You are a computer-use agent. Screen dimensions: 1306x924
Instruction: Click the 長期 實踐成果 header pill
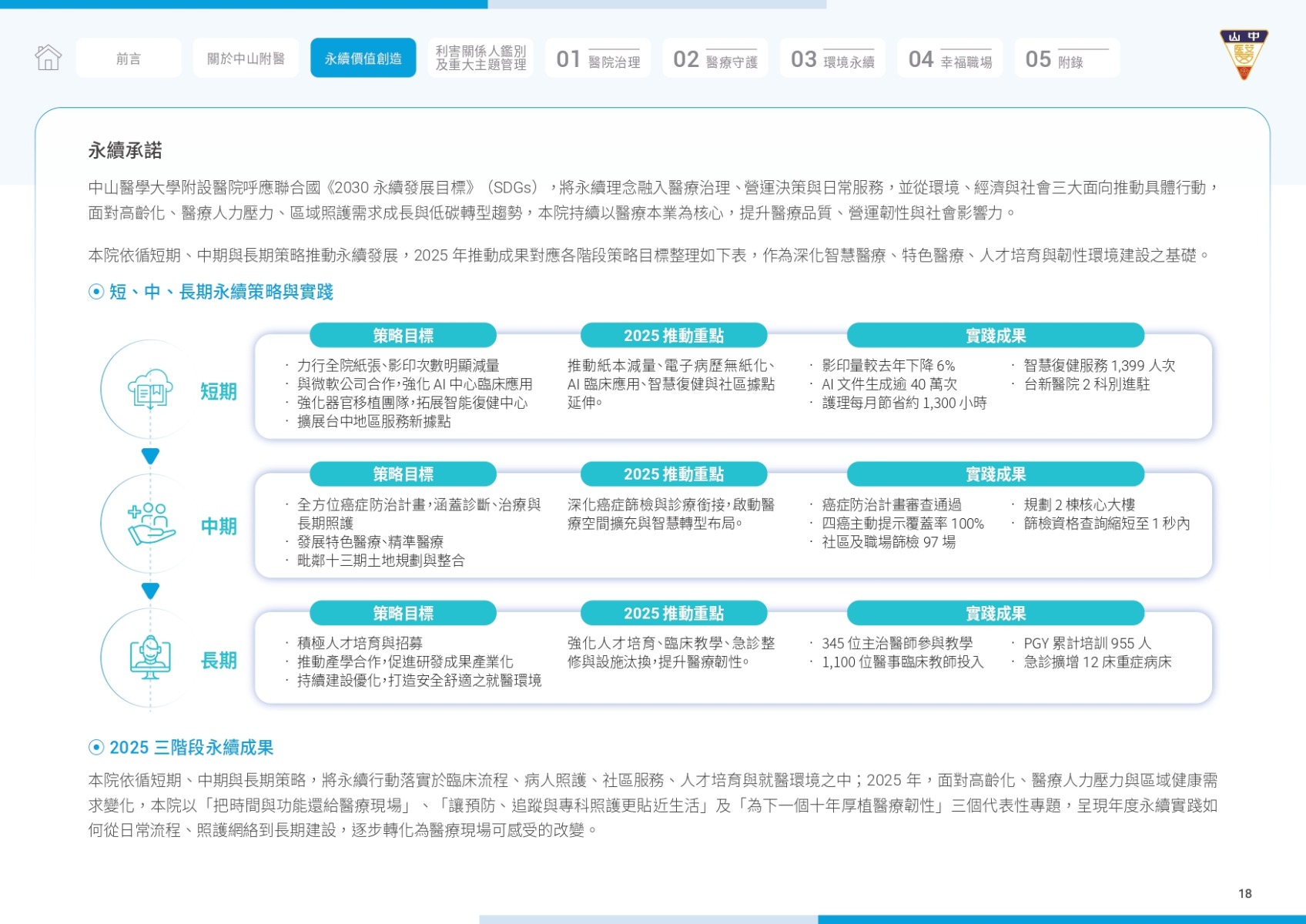[996, 614]
